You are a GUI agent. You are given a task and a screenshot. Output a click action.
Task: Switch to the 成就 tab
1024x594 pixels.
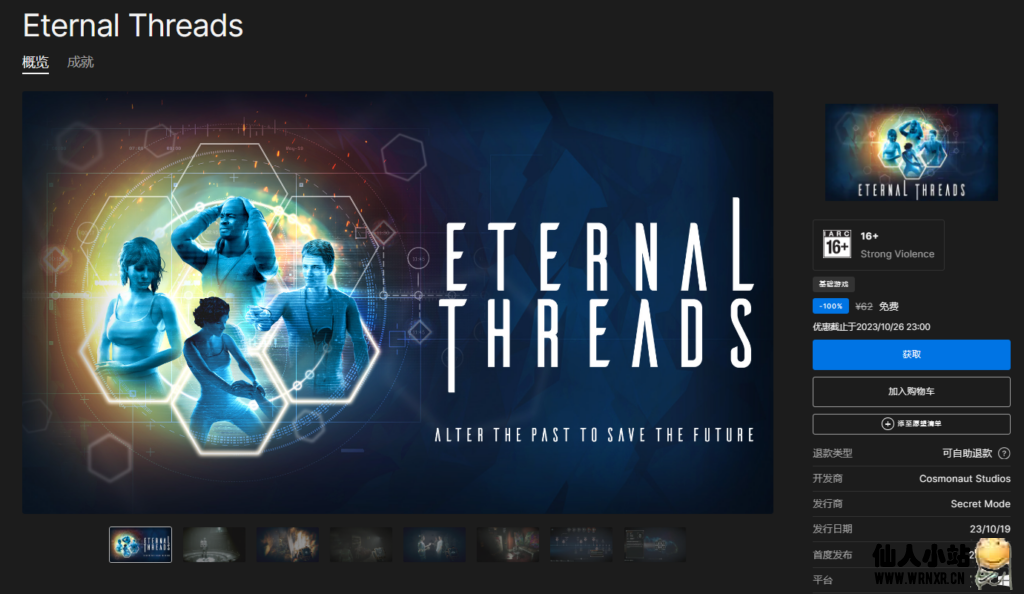[80, 62]
